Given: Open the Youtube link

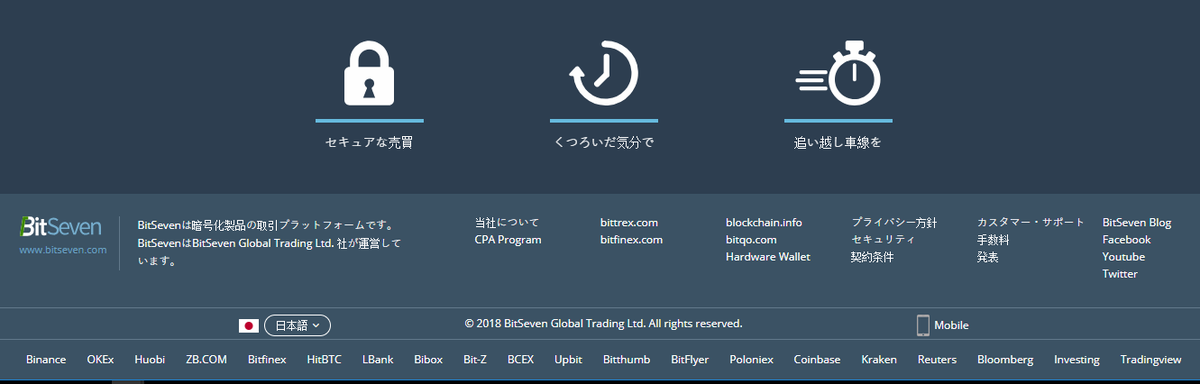Looking at the screenshot, I should point(1123,256).
